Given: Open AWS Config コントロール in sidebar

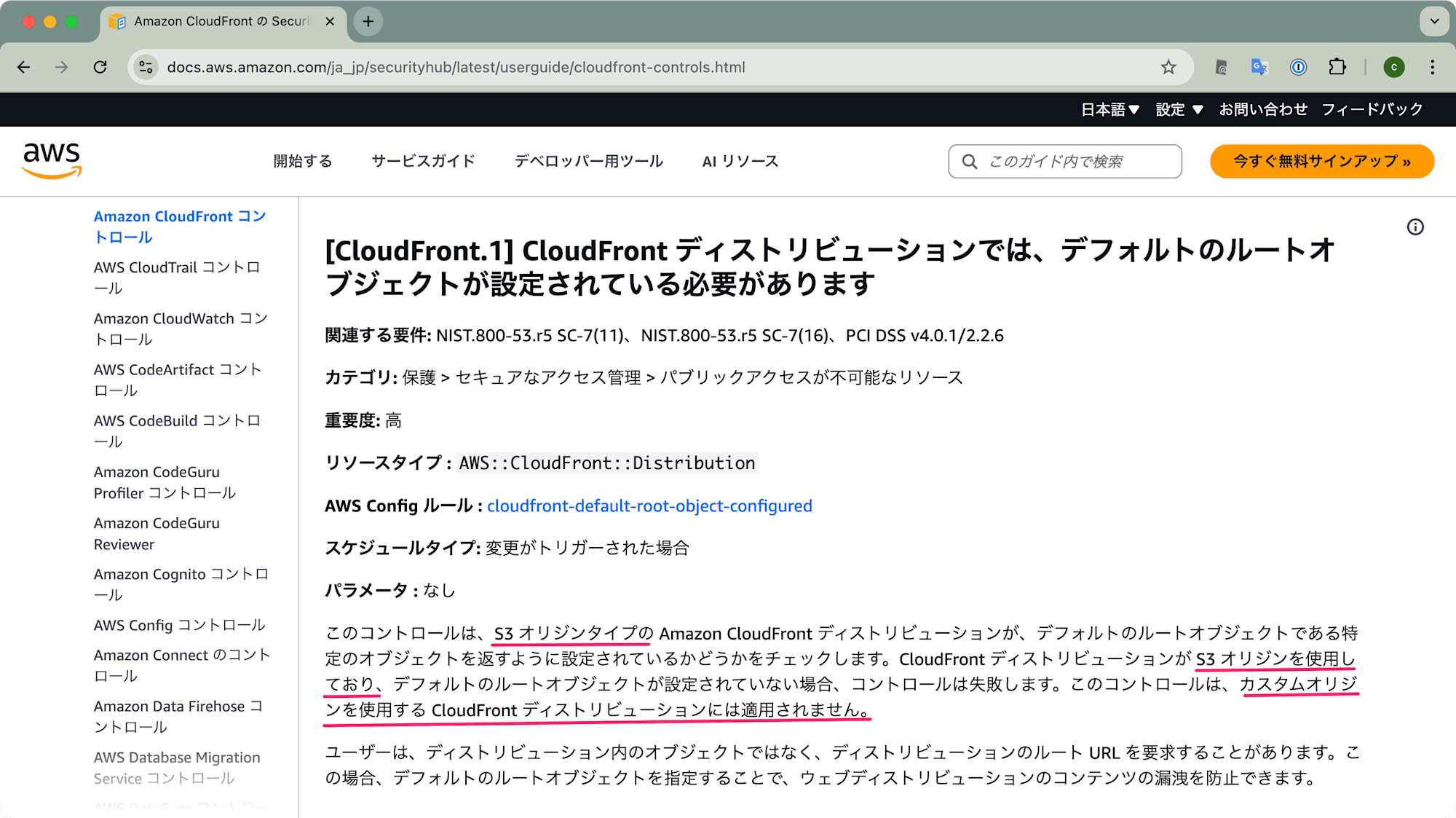Looking at the screenshot, I should tap(179, 625).
